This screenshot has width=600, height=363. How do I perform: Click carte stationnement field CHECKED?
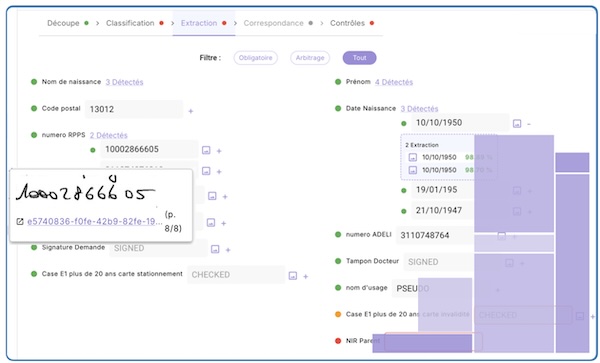click(236, 275)
